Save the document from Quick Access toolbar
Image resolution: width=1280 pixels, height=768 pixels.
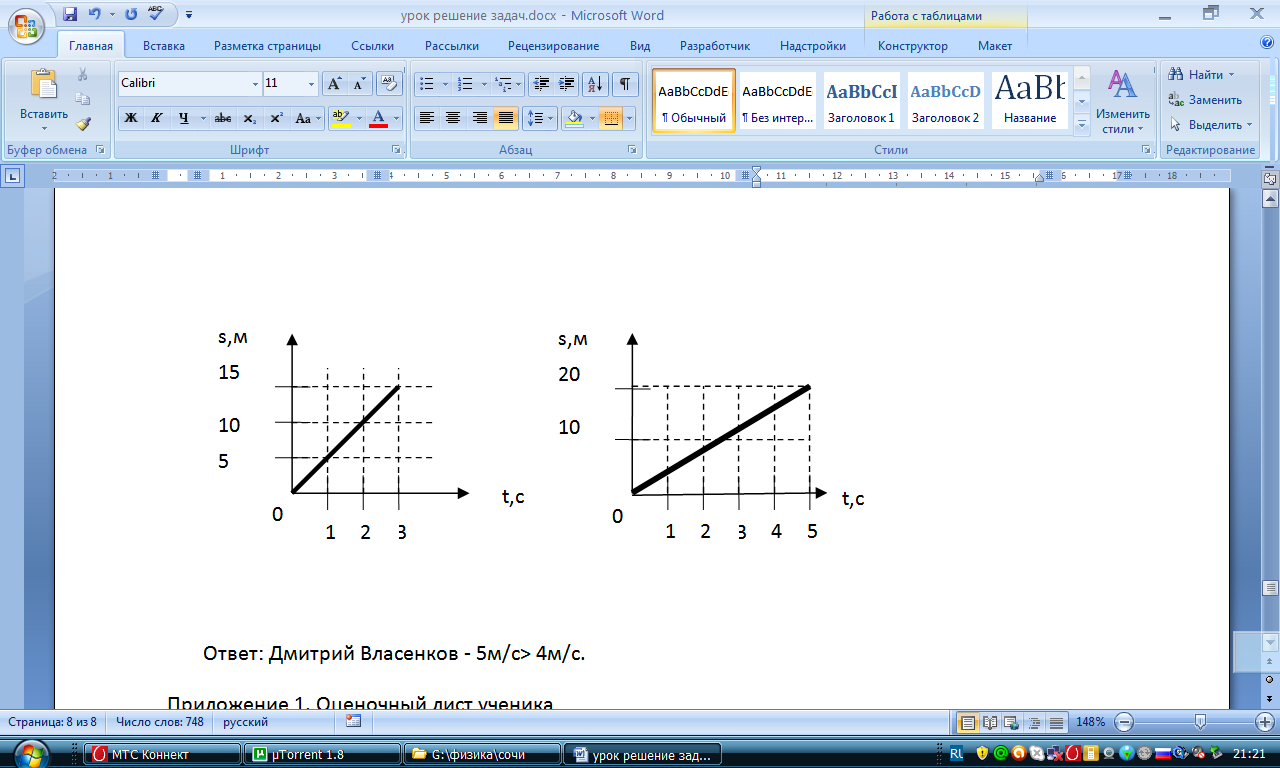pyautogui.click(x=69, y=15)
